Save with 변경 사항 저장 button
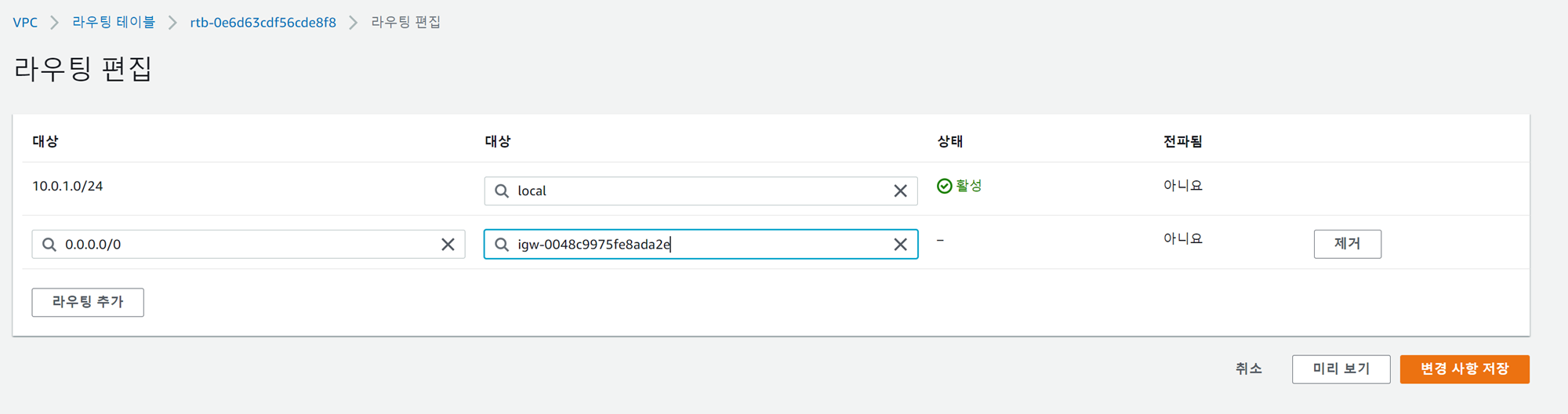 coord(1464,369)
